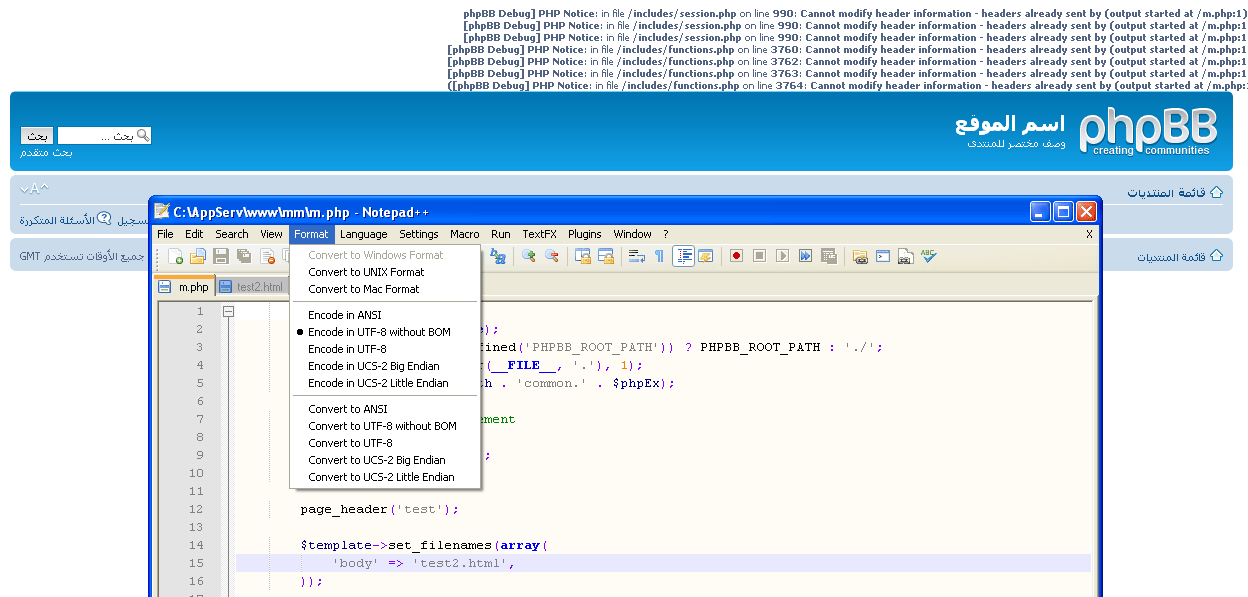Select Encode in ANSI
Screen dimensions: 1248x597
[x=345, y=315]
